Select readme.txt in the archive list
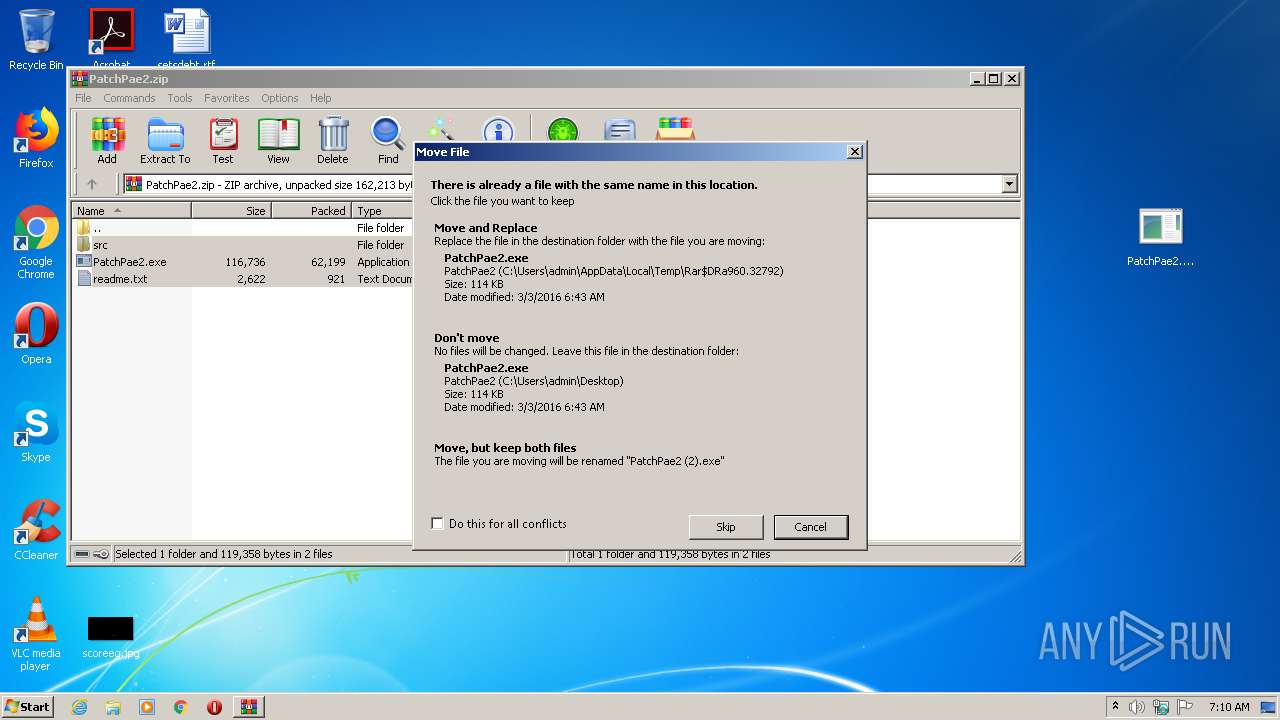1280x720 pixels. 243,279
